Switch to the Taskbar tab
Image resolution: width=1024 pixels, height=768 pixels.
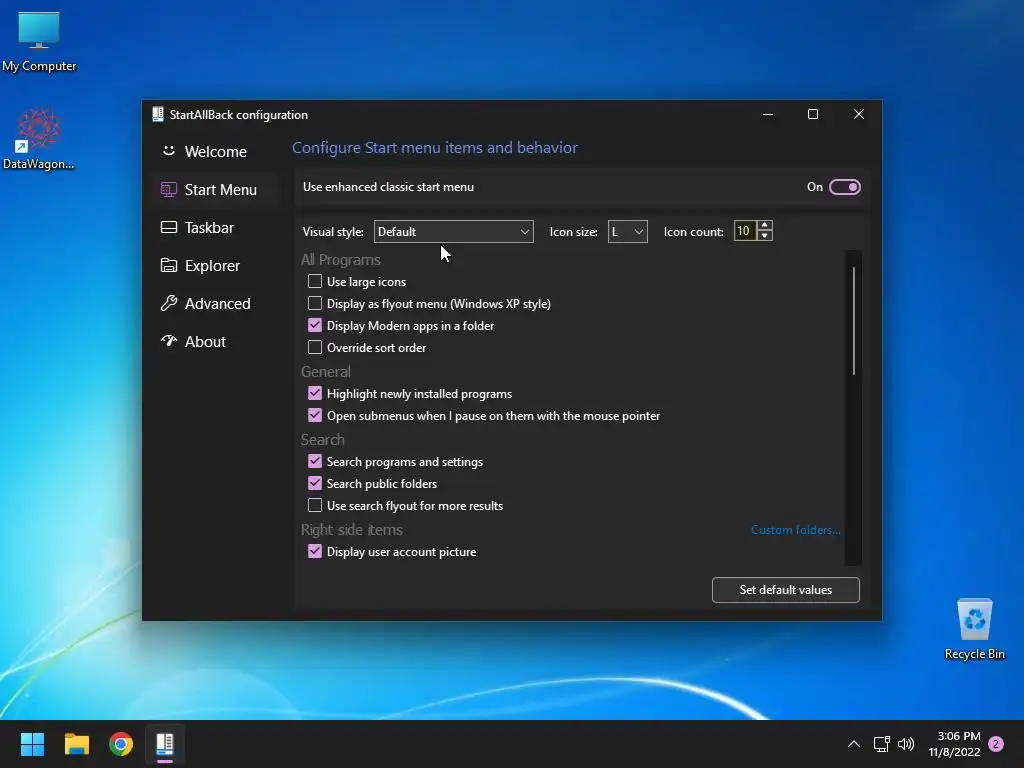[x=216, y=227]
